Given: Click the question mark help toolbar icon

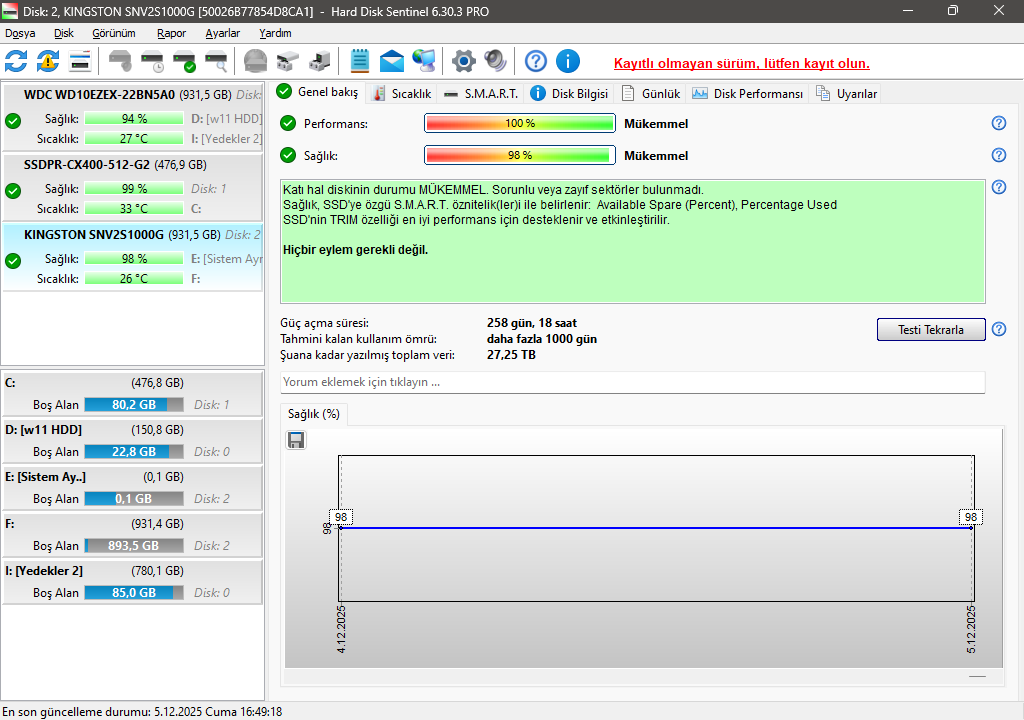Looking at the screenshot, I should [536, 61].
